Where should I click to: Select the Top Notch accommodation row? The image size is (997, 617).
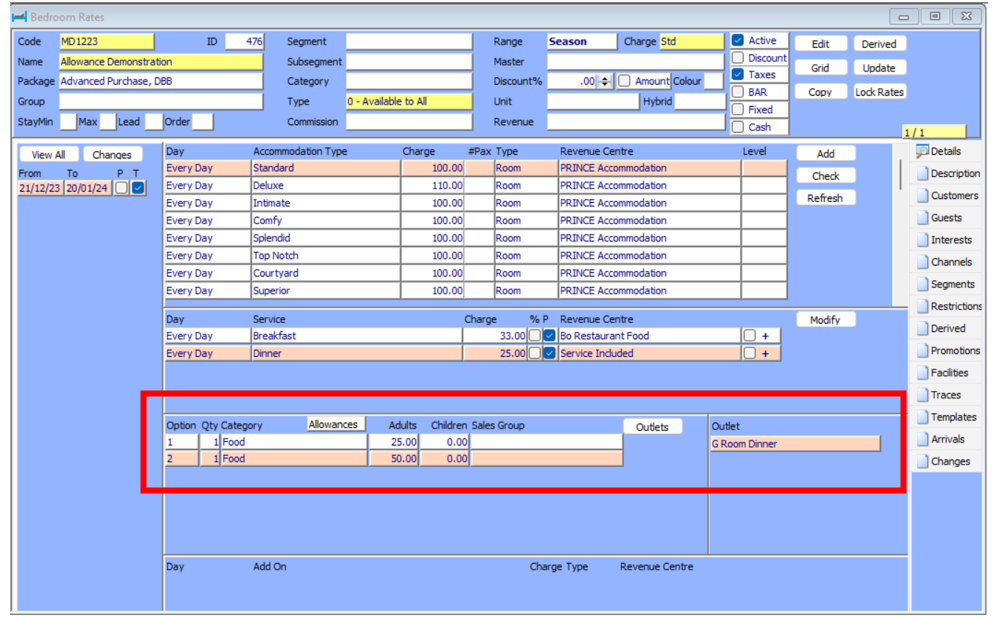click(475, 256)
